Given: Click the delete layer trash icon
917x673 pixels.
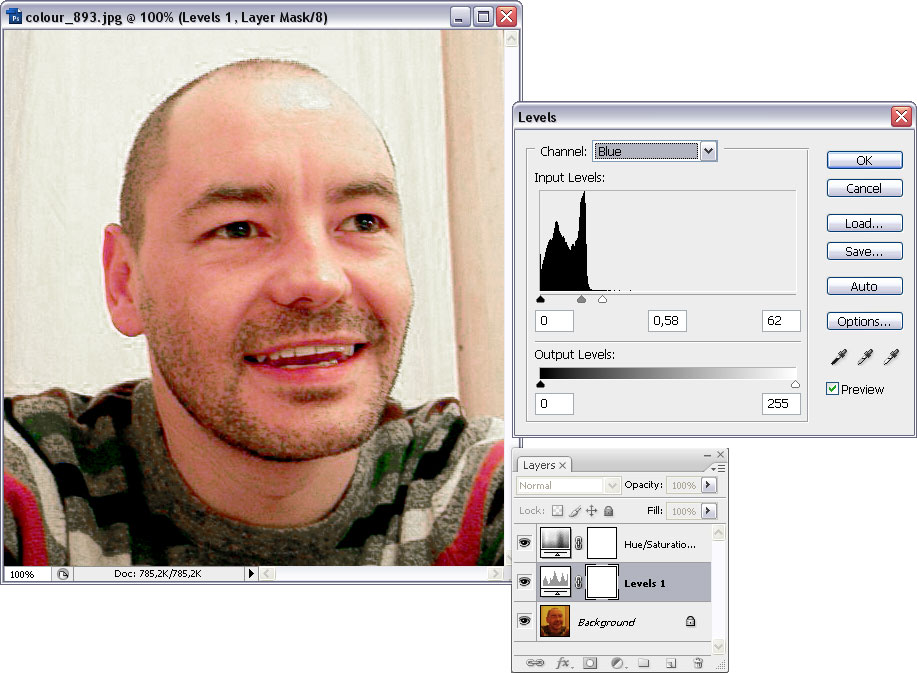Looking at the screenshot, I should tap(698, 662).
